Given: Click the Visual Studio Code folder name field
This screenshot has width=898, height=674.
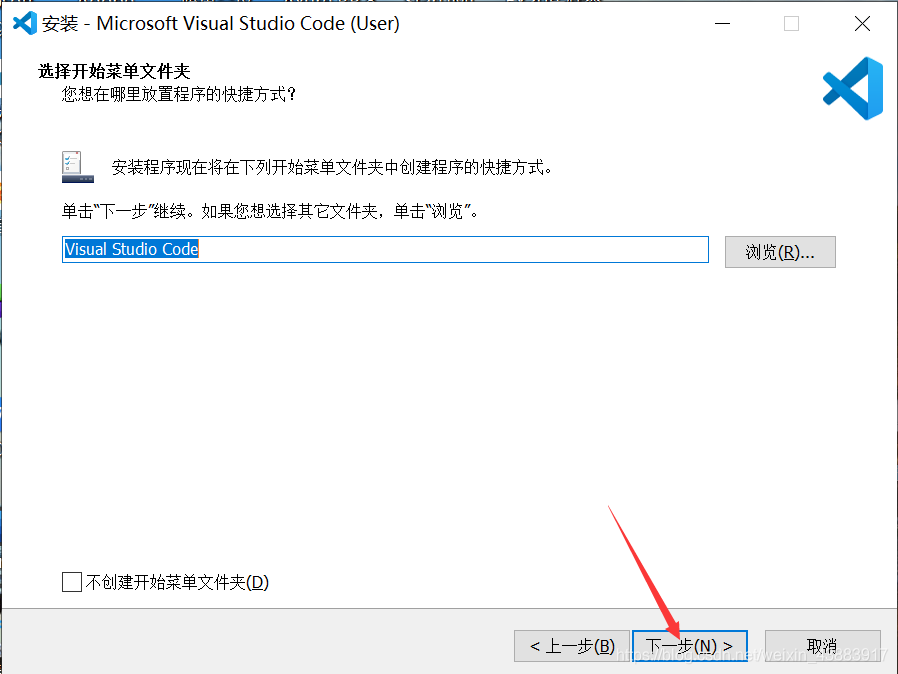Looking at the screenshot, I should click(x=385, y=249).
